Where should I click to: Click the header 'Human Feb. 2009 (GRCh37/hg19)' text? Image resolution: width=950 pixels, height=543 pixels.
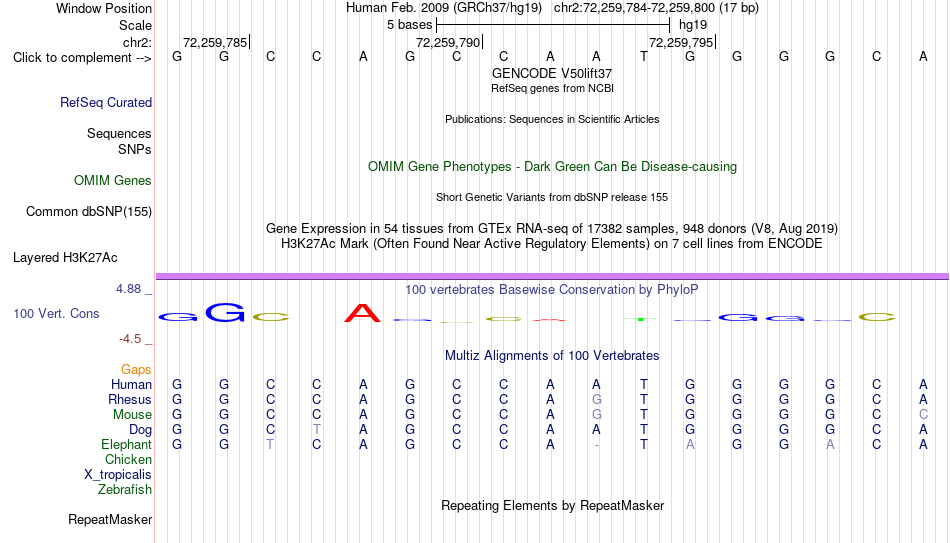[445, 8]
